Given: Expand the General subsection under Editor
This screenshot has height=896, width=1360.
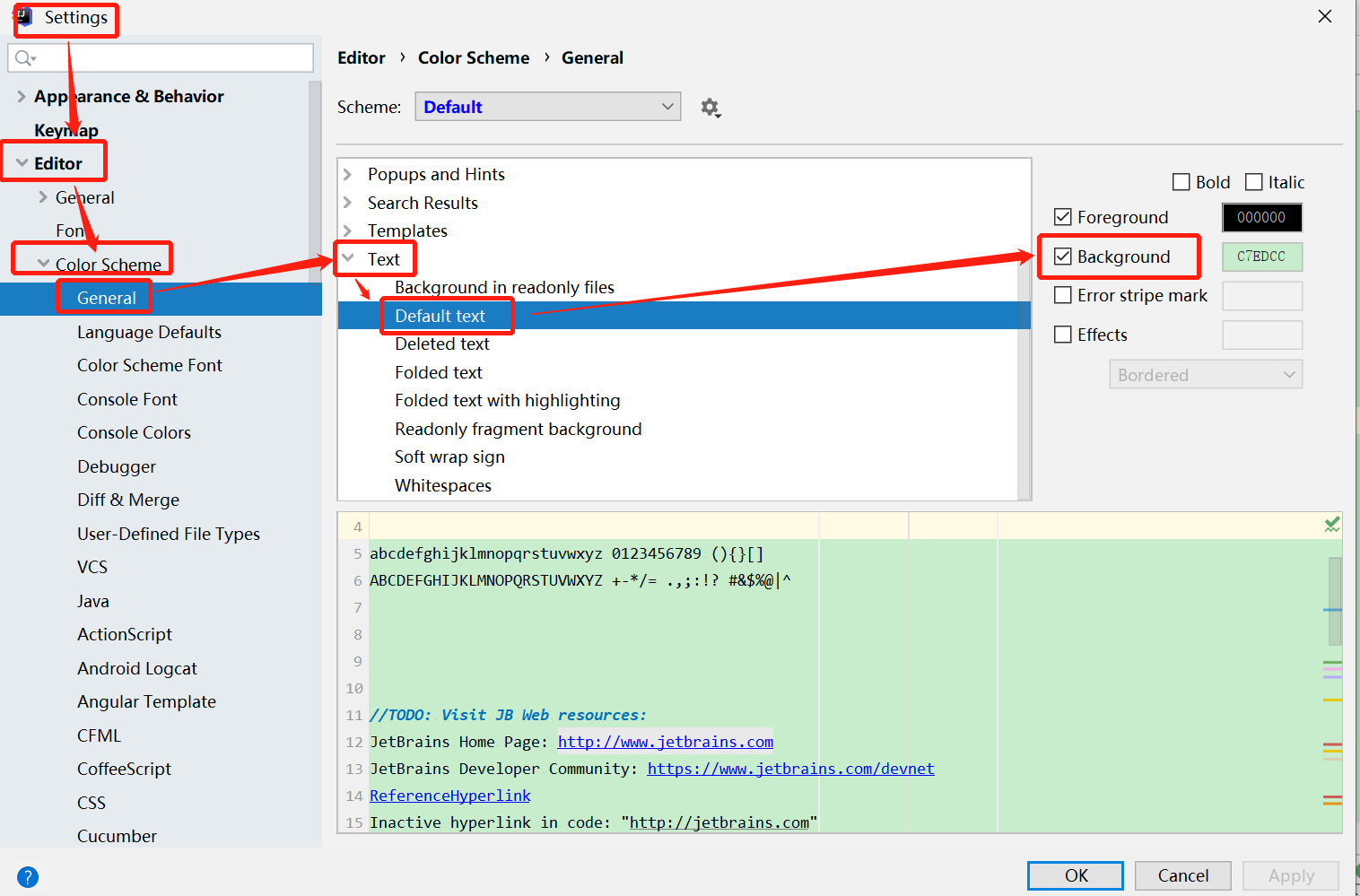Looking at the screenshot, I should click(x=43, y=197).
